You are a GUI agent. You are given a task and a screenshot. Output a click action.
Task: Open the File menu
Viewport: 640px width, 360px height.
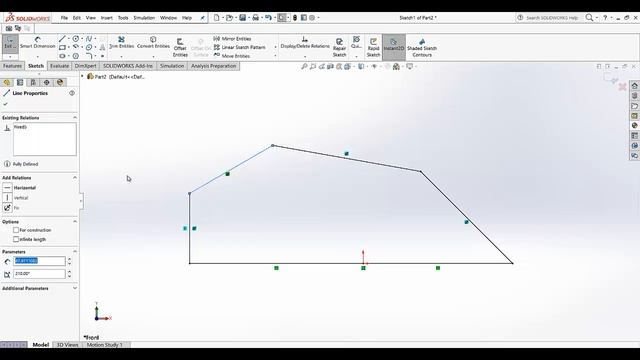point(64,18)
